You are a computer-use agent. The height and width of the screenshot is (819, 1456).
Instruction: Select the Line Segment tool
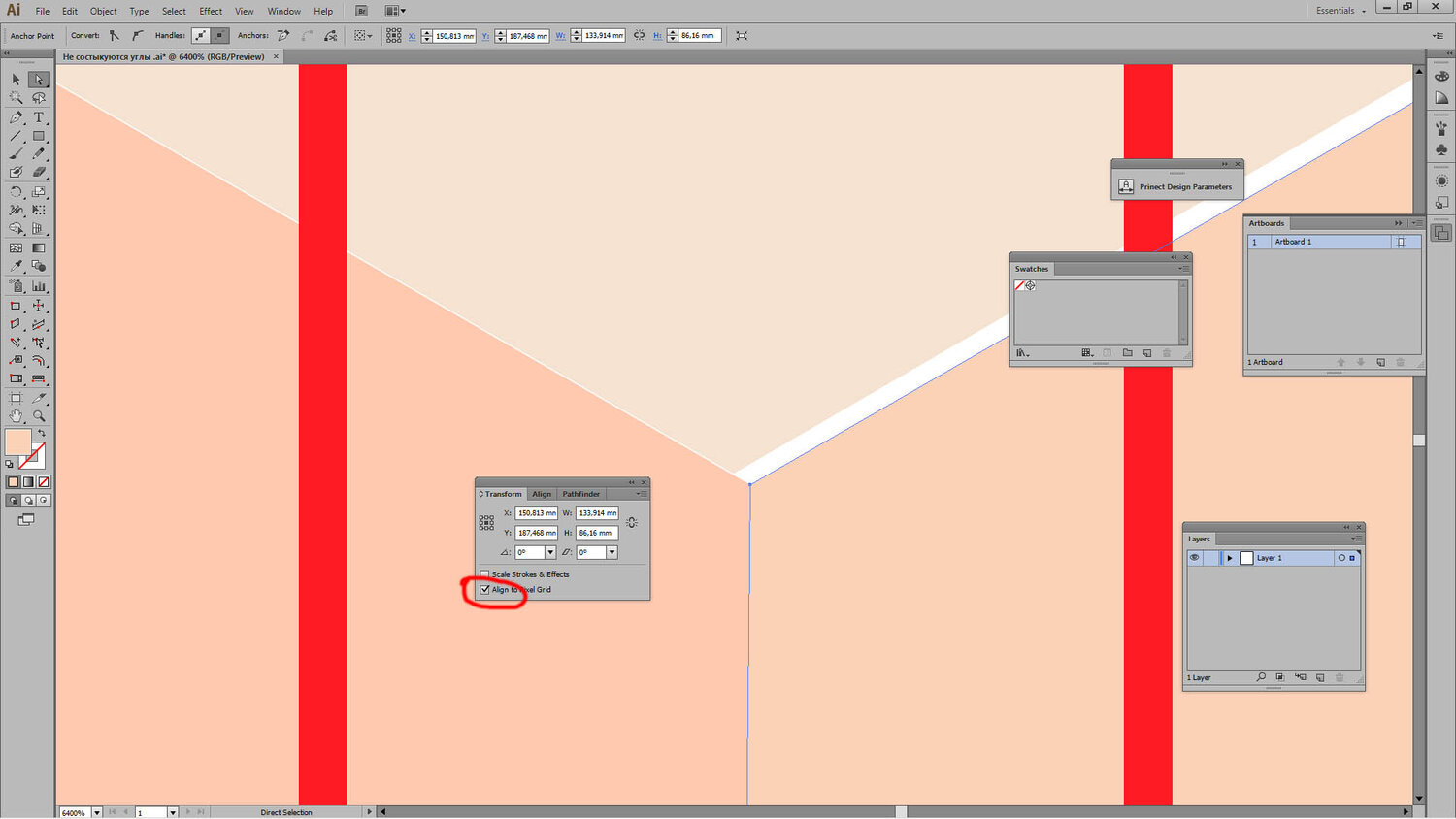coord(17,136)
